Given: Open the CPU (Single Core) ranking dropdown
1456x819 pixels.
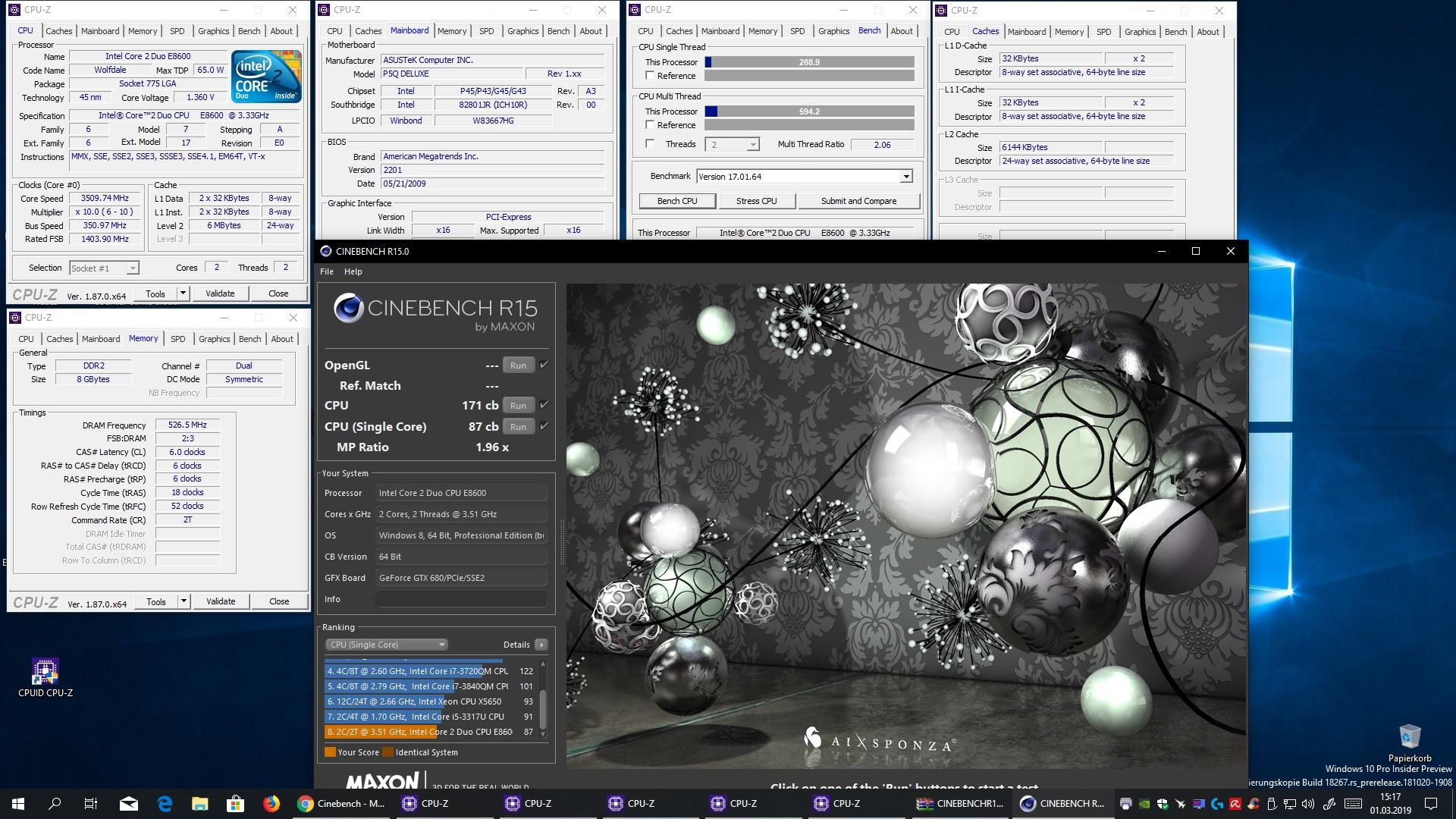Looking at the screenshot, I should point(387,645).
